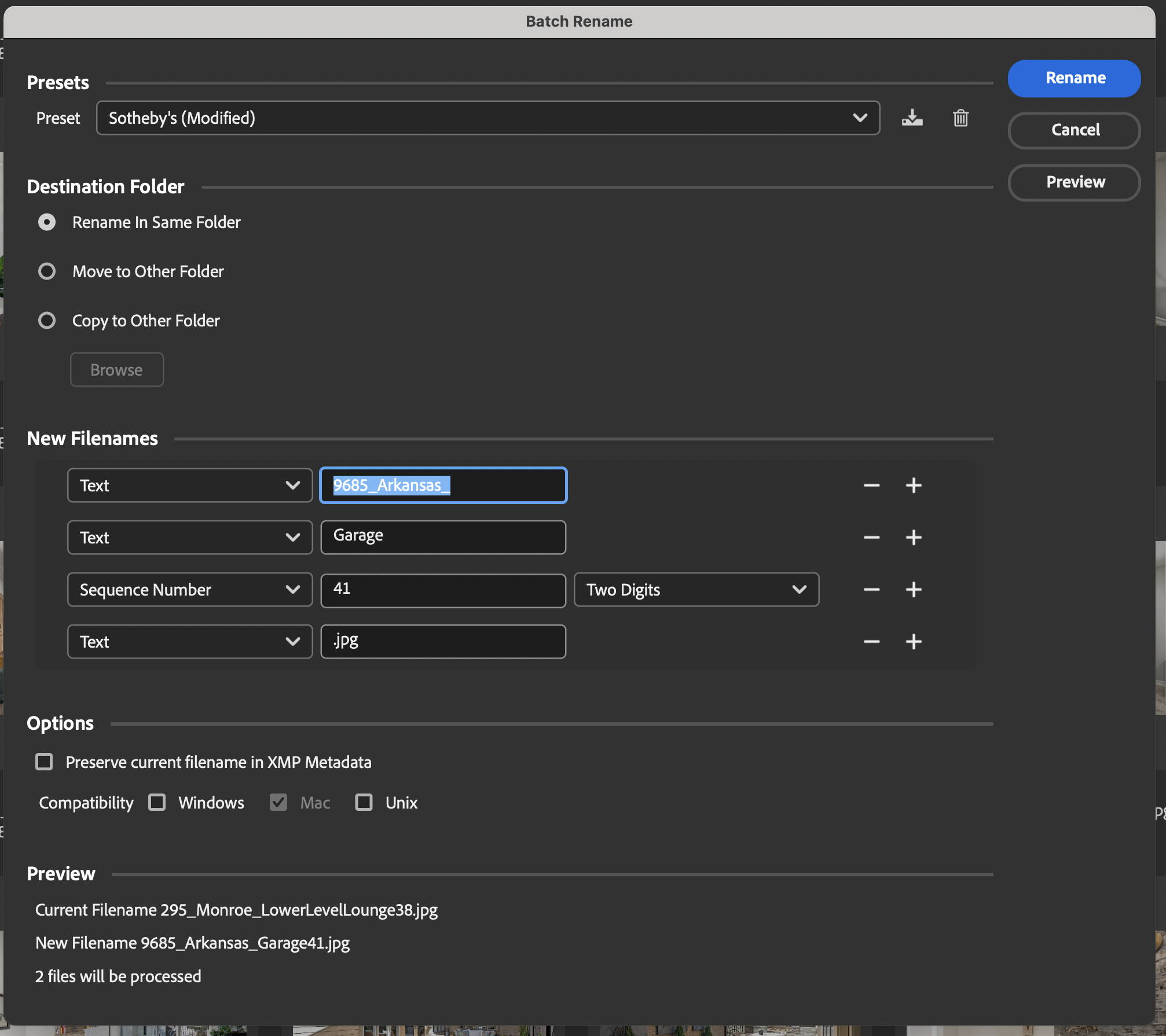Screen dimensions: 1166x1036
Task: Check Preserve current filename in XMP Metadata
Action: 43,762
